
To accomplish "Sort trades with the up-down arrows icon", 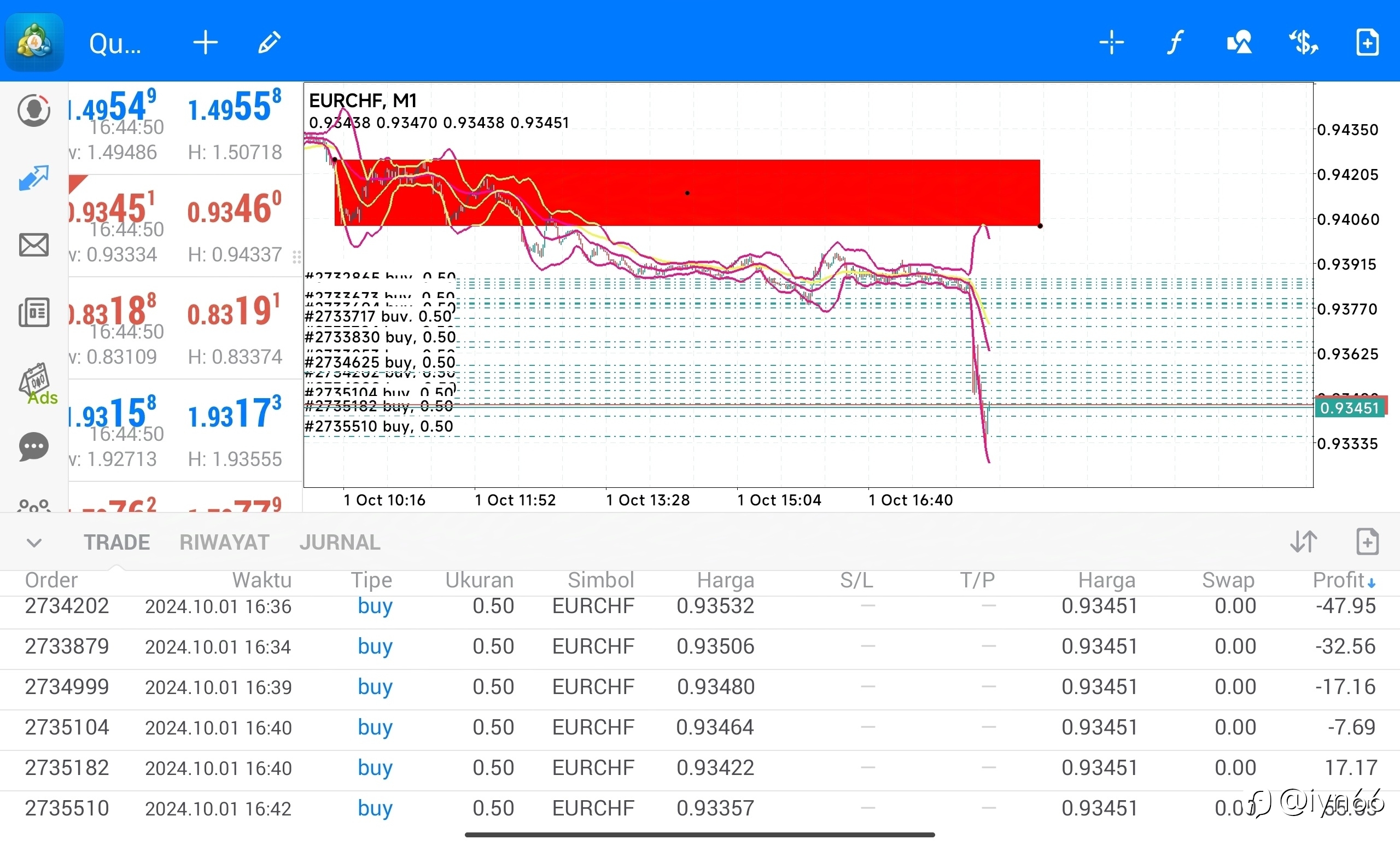I will coord(1303,541).
